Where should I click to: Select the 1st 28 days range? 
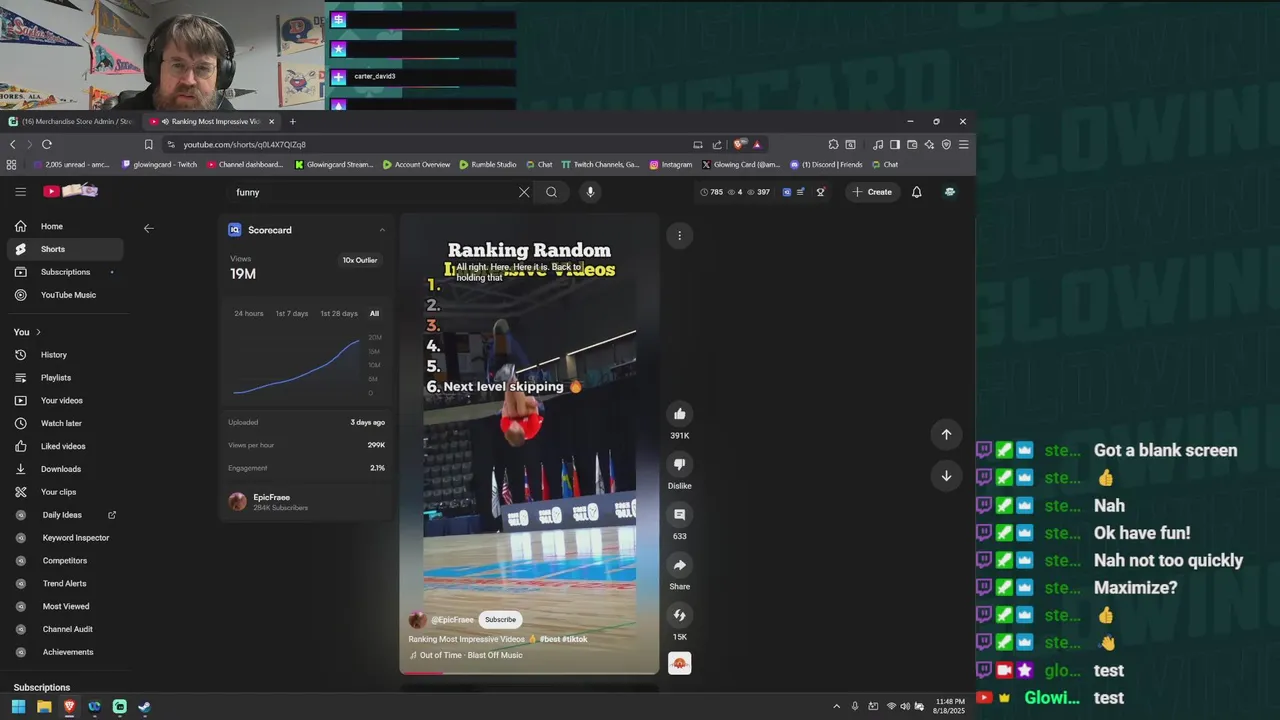click(339, 313)
